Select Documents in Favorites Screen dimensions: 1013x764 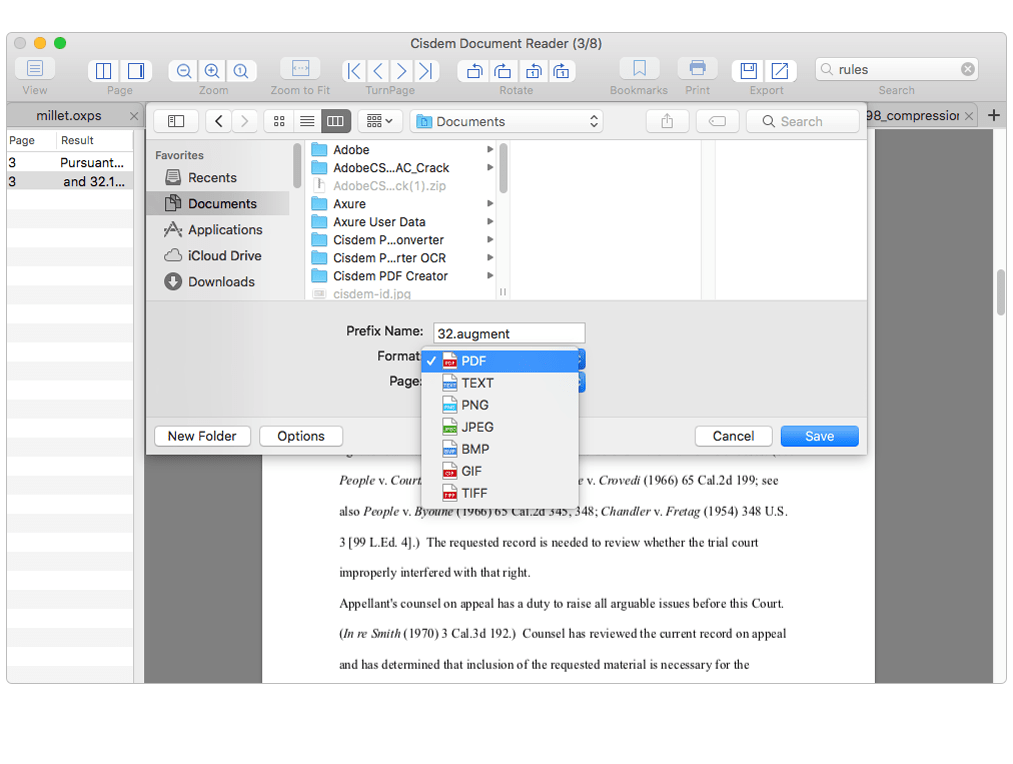click(x=218, y=203)
